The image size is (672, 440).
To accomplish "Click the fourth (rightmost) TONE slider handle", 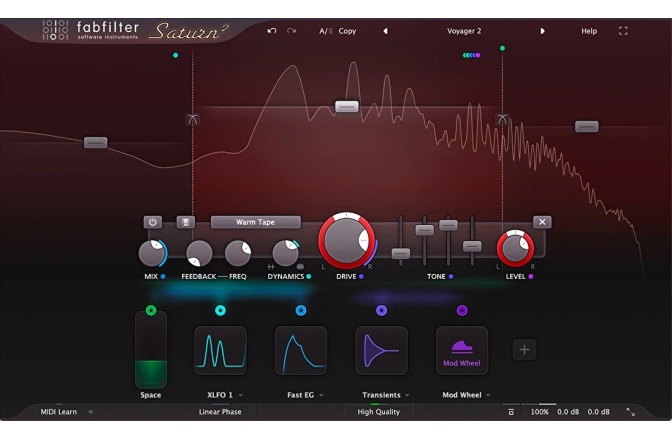I will coord(472,246).
